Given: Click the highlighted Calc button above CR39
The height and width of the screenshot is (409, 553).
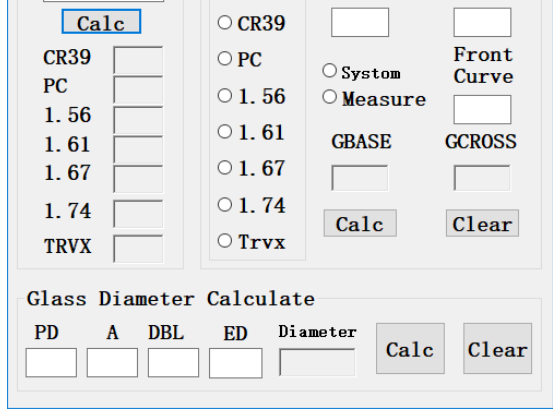Looking at the screenshot, I should point(102,22).
